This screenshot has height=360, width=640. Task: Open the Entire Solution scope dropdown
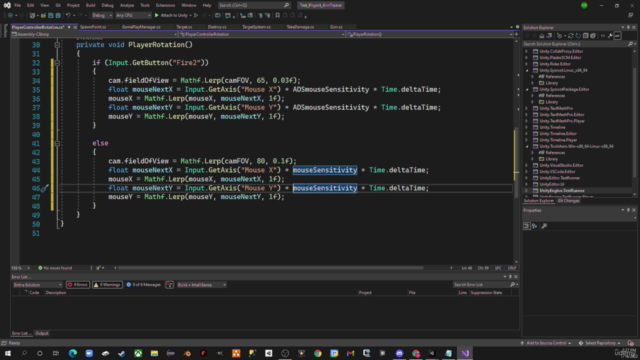click(37, 285)
